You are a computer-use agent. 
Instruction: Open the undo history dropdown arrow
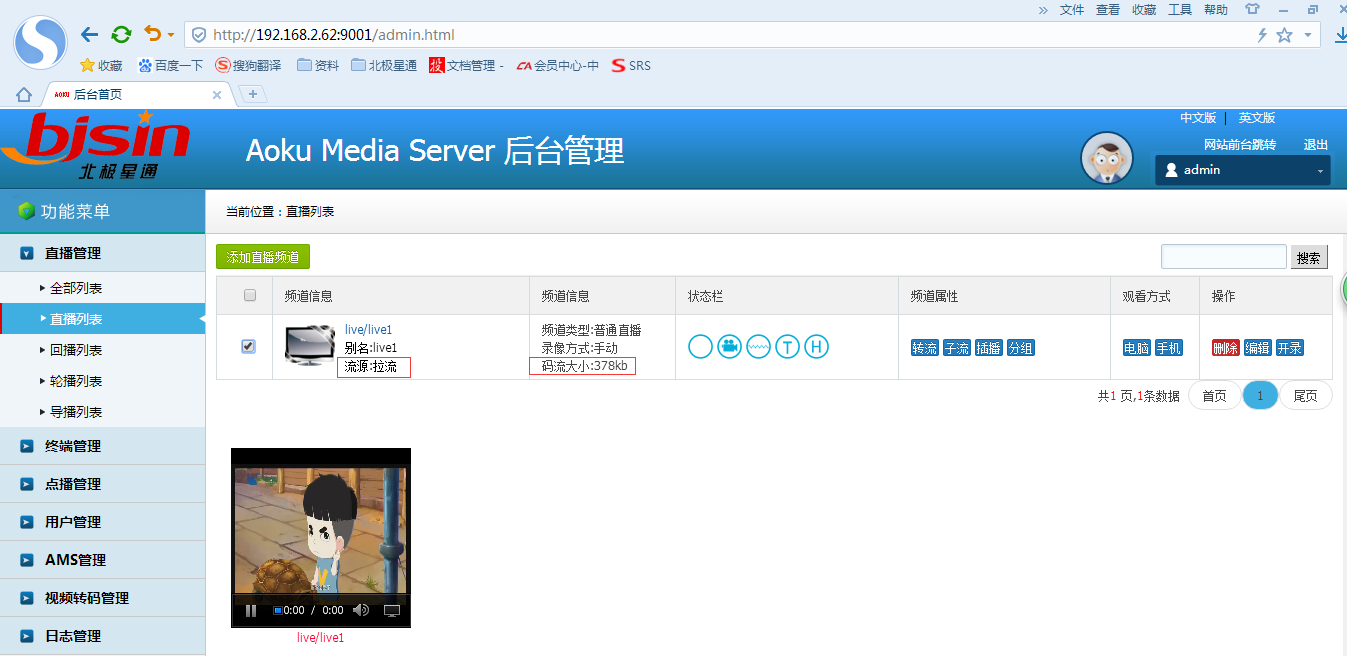pyautogui.click(x=171, y=35)
